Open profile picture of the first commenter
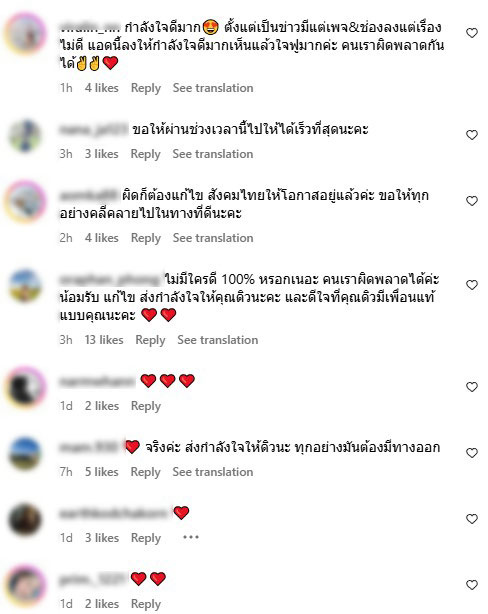Image resolution: width=488 pixels, height=614 pixels. 25,33
